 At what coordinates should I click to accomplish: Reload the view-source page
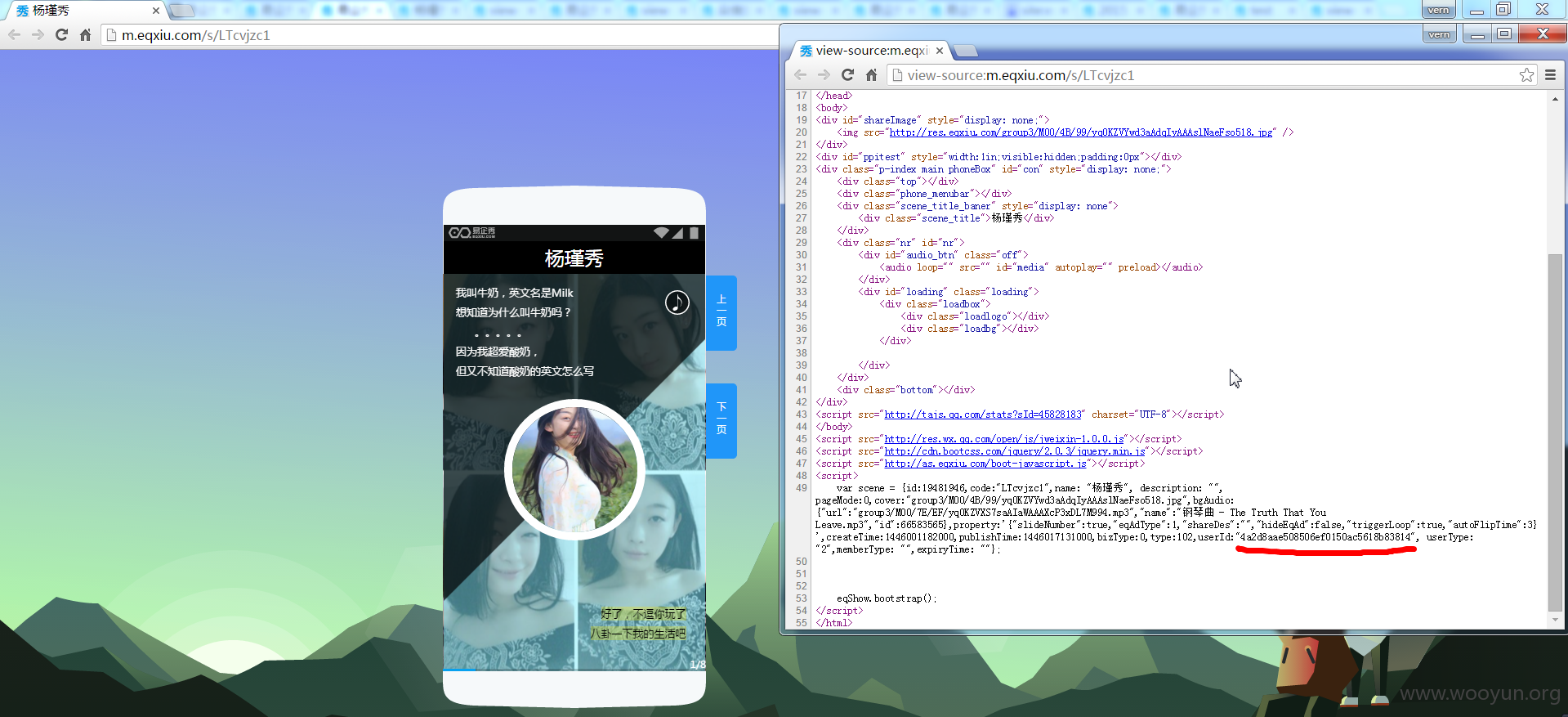point(847,75)
